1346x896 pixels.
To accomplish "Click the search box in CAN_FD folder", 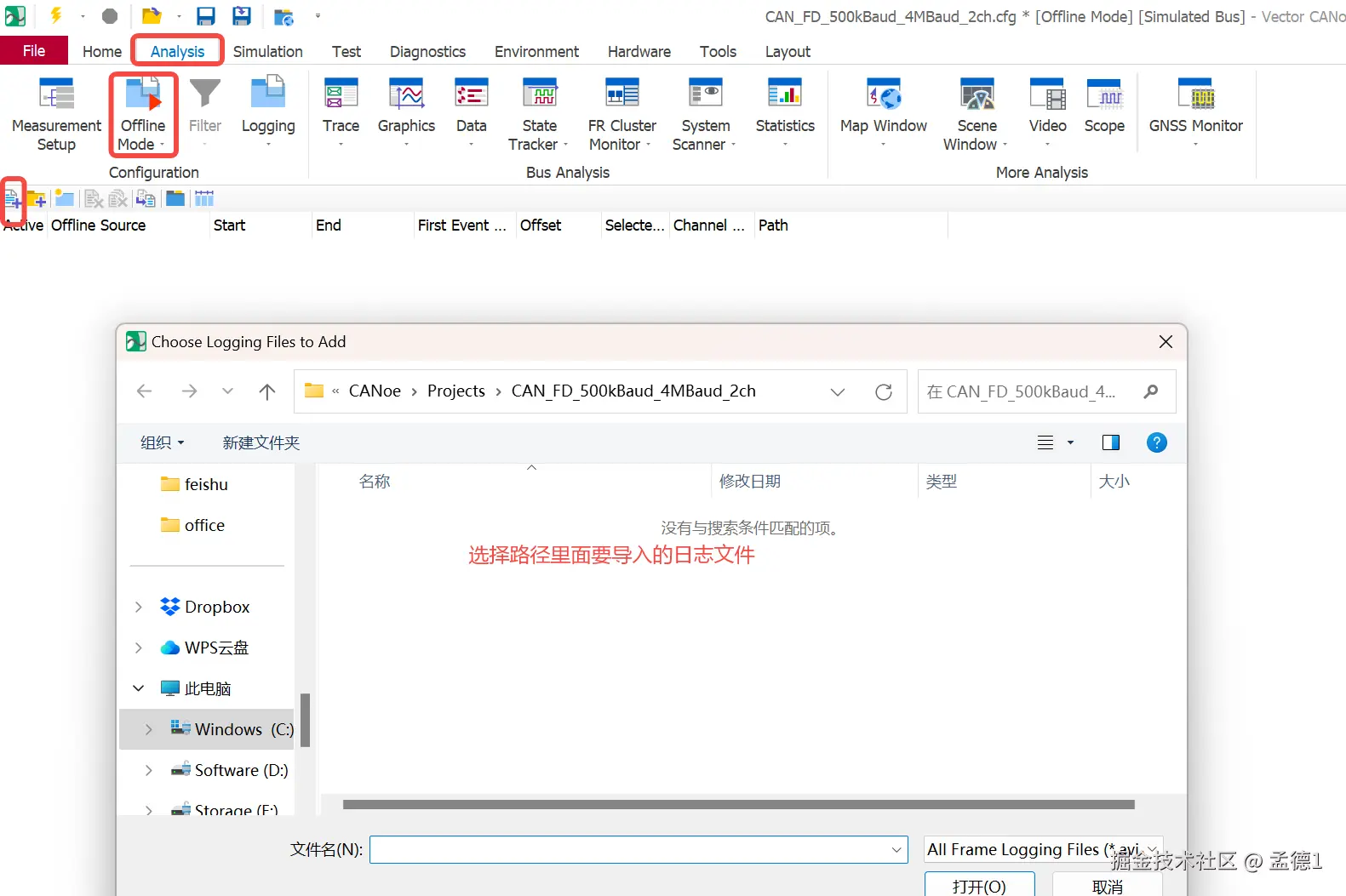I will 1046,391.
